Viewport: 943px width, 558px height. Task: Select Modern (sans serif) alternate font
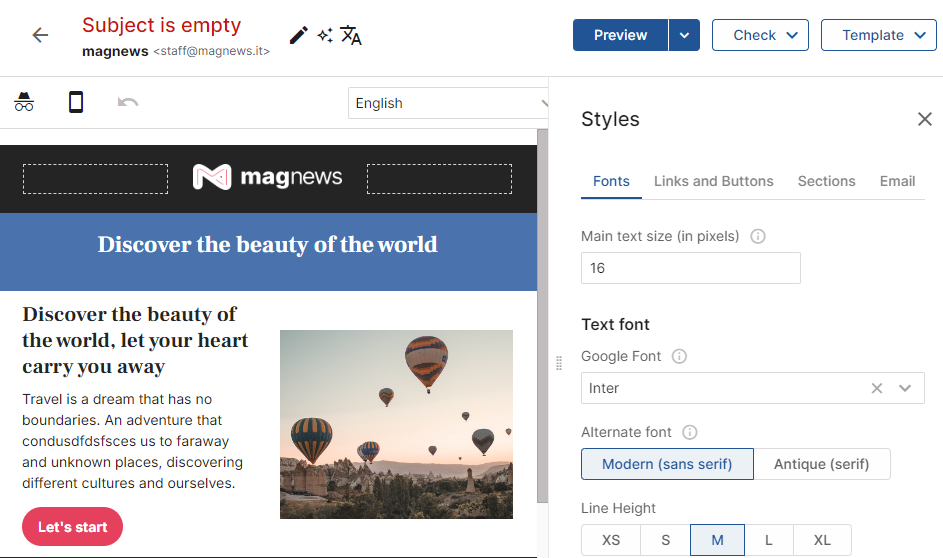[x=667, y=464]
